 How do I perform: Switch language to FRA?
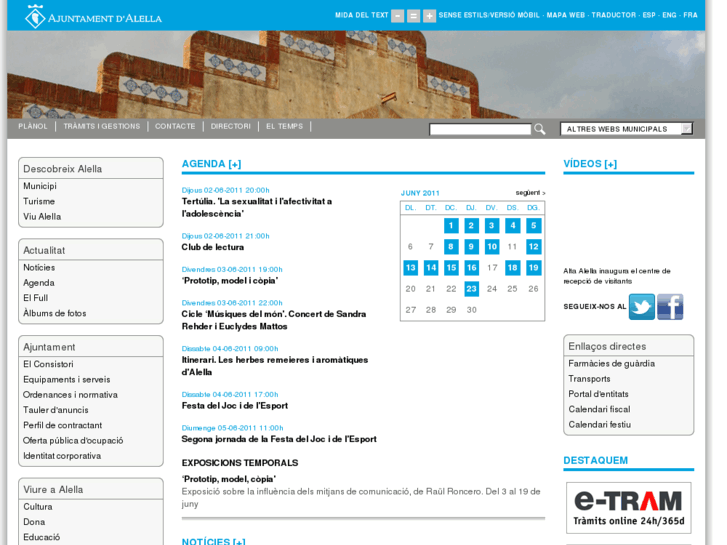coord(690,15)
